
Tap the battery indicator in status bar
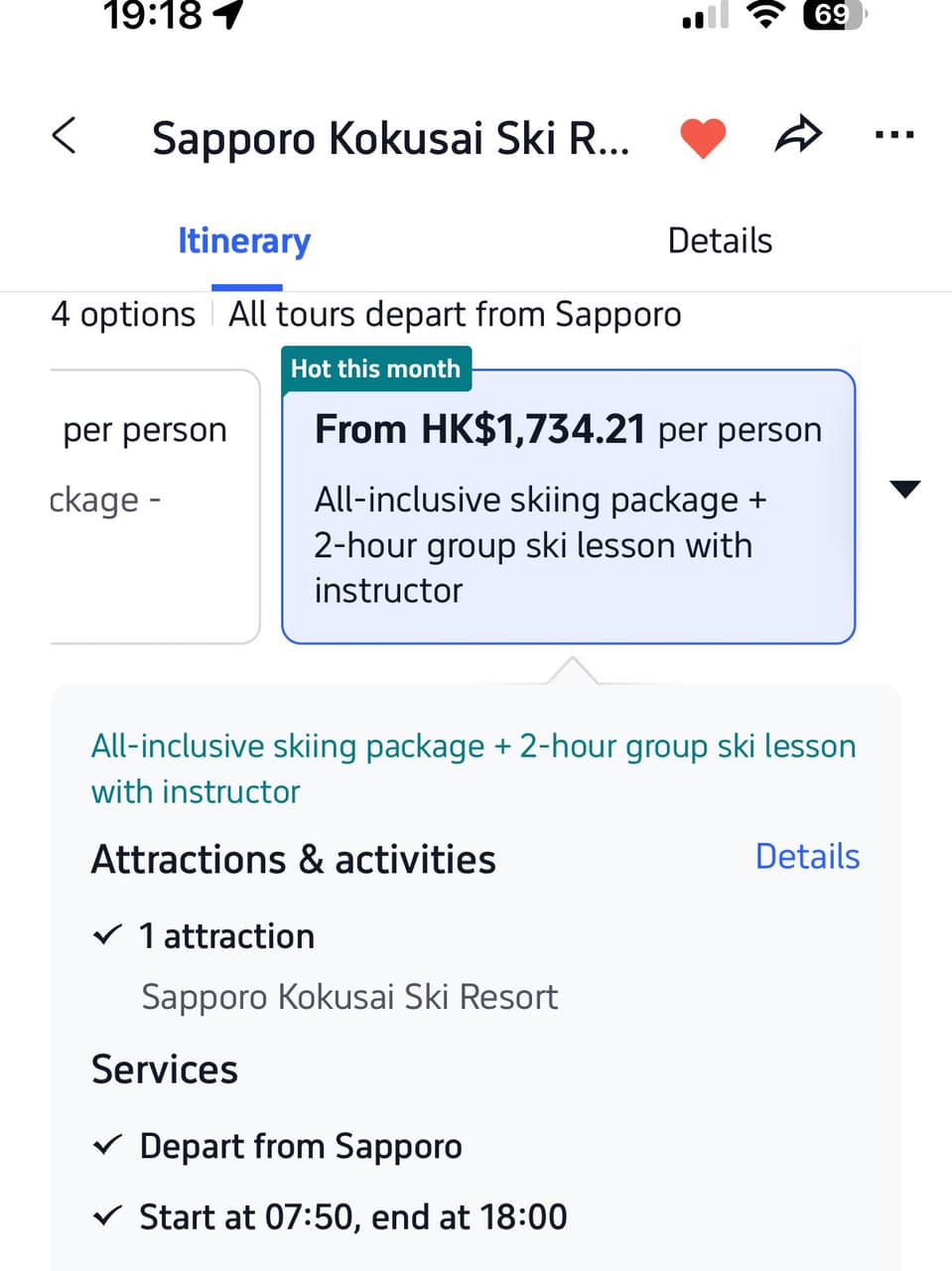coord(836,15)
